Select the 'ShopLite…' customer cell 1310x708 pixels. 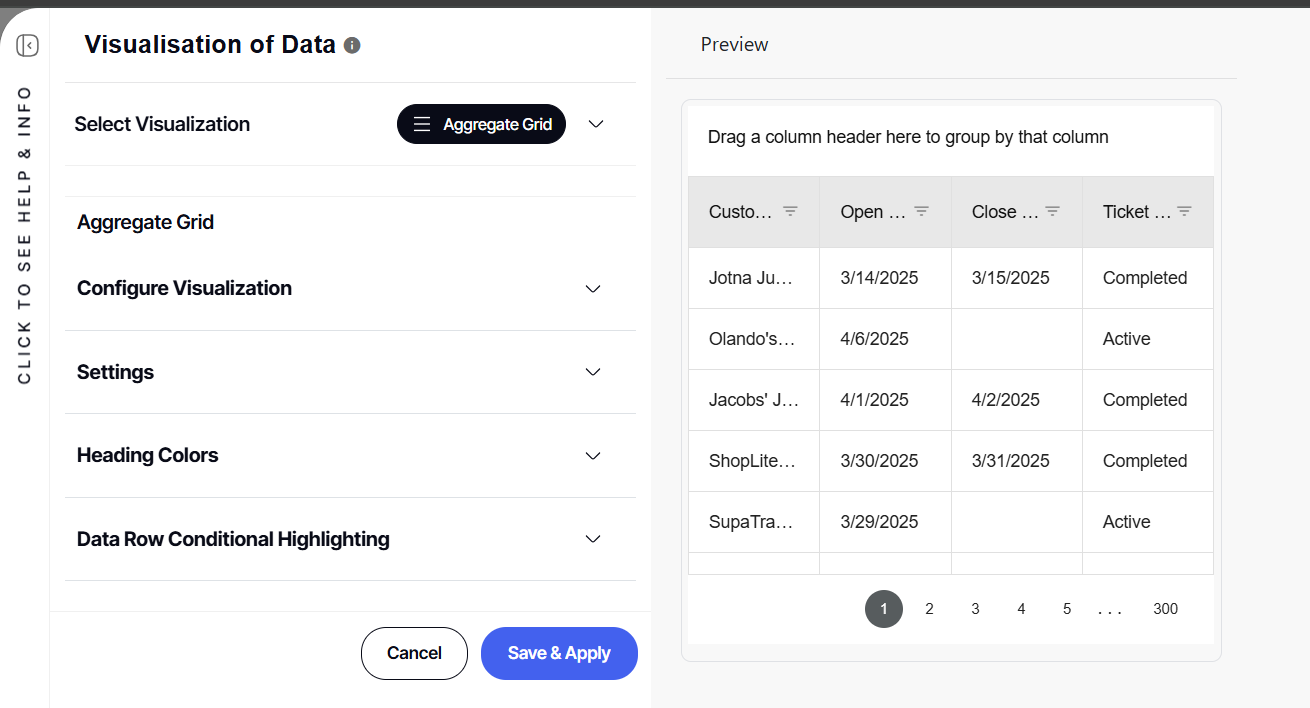pos(754,461)
